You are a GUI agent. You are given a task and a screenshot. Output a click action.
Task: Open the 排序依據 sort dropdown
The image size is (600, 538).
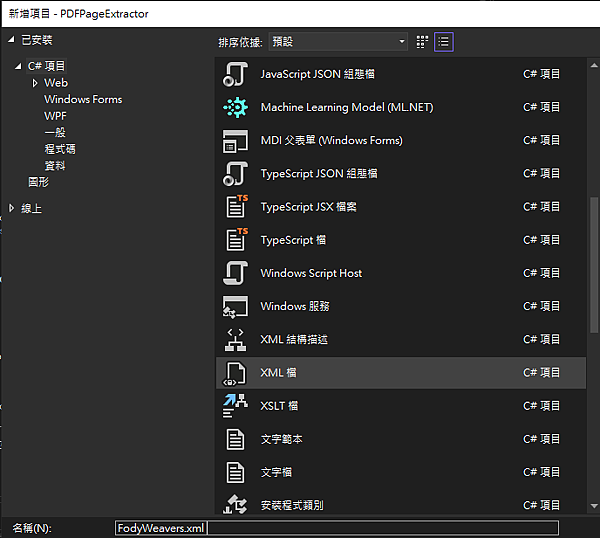pyautogui.click(x=338, y=42)
